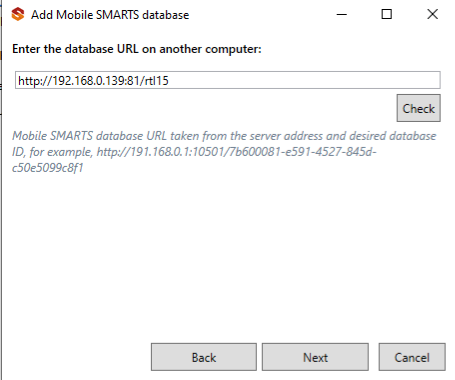Click the Mobile SMARTS logo in title bar
Image resolution: width=455 pixels, height=380 pixels.
point(18,14)
